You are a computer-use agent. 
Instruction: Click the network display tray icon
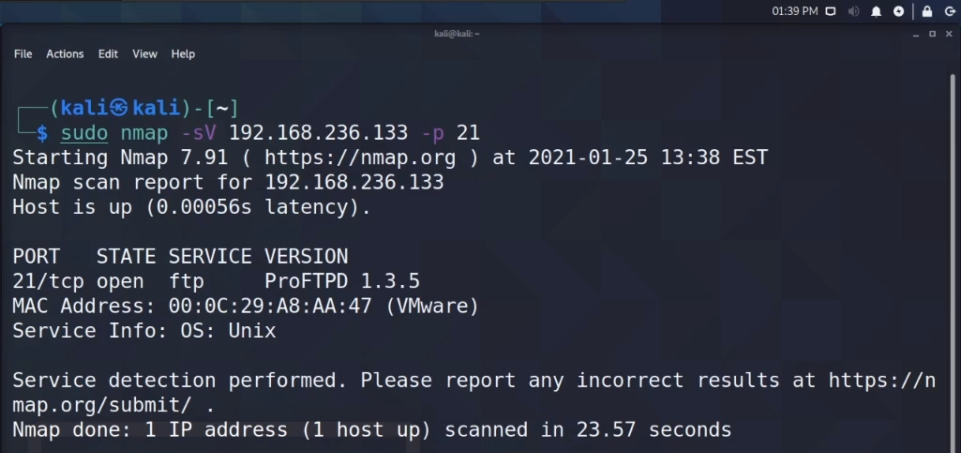[832, 11]
